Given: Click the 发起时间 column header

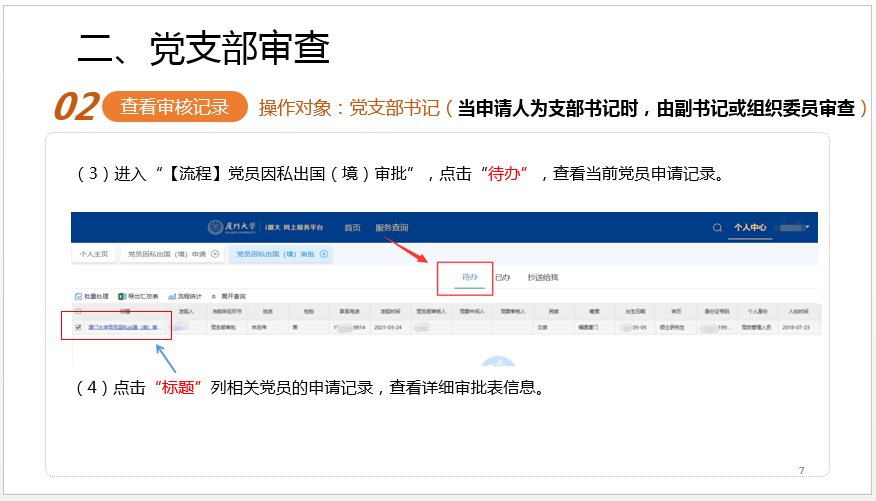Looking at the screenshot, I should pos(390,311).
